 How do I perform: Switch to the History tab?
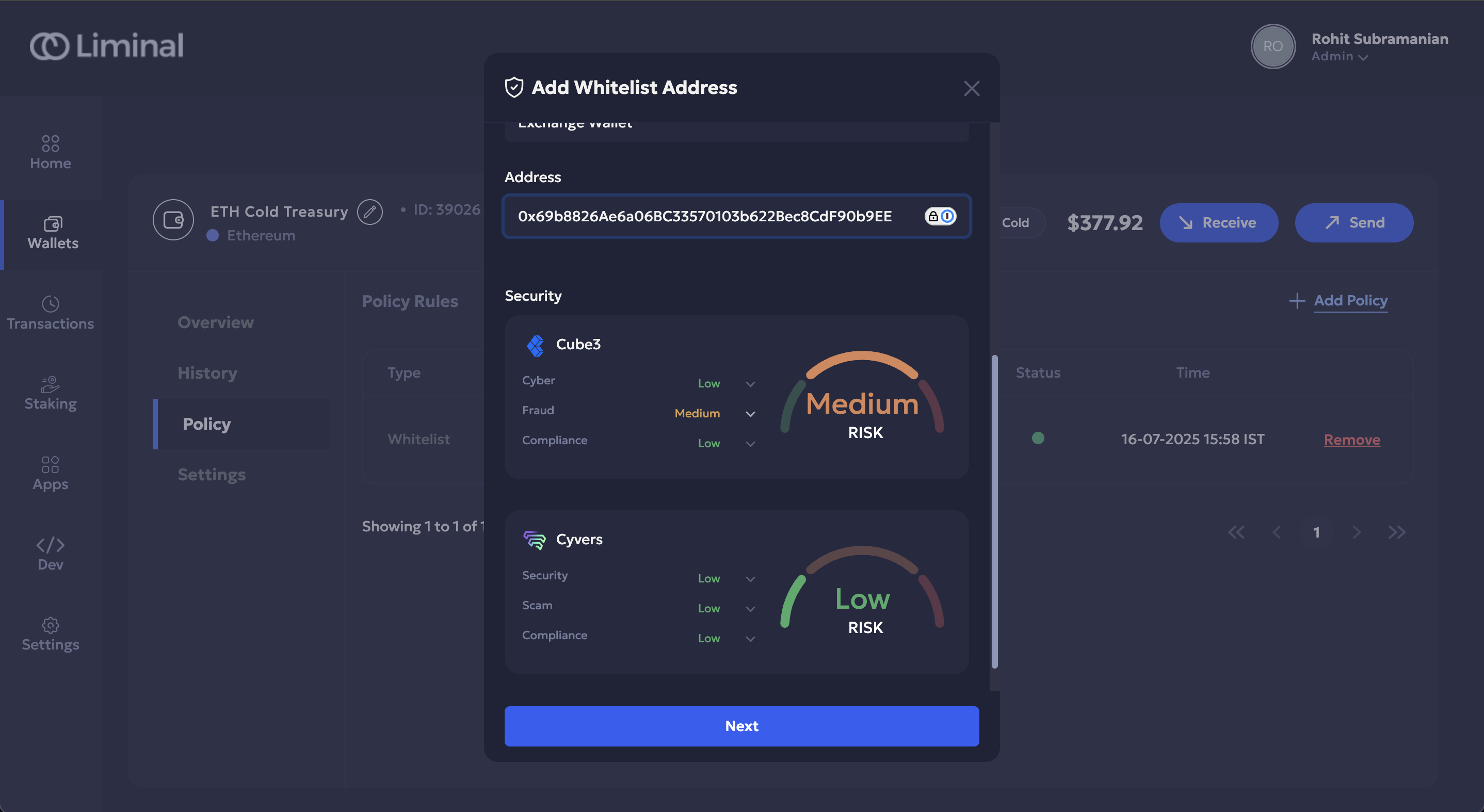click(207, 372)
